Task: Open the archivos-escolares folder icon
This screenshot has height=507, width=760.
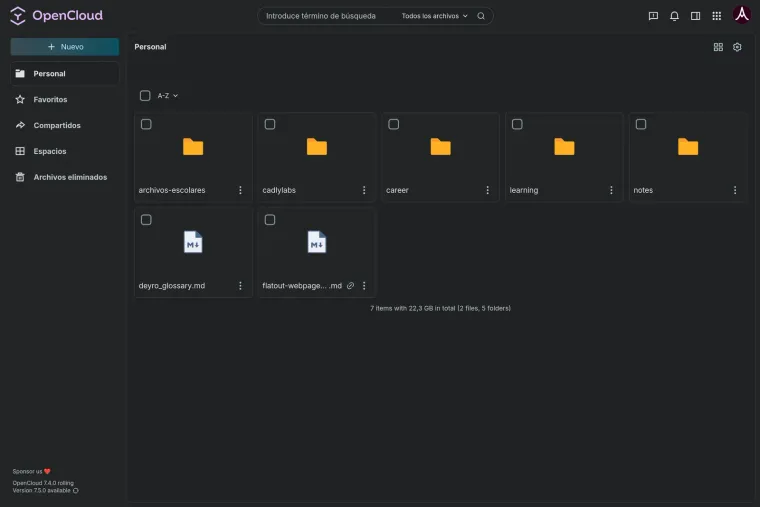Action: [x=193, y=146]
